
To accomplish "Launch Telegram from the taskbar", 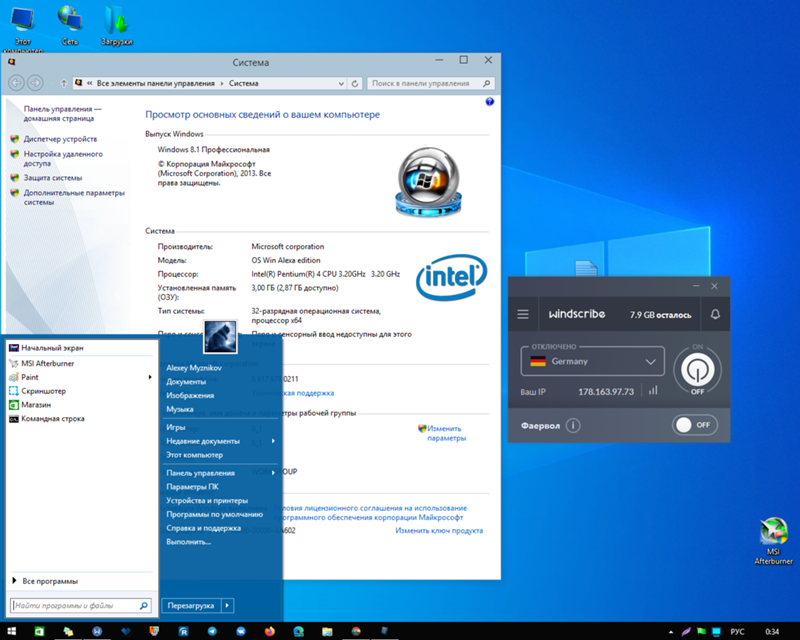I will (212, 631).
